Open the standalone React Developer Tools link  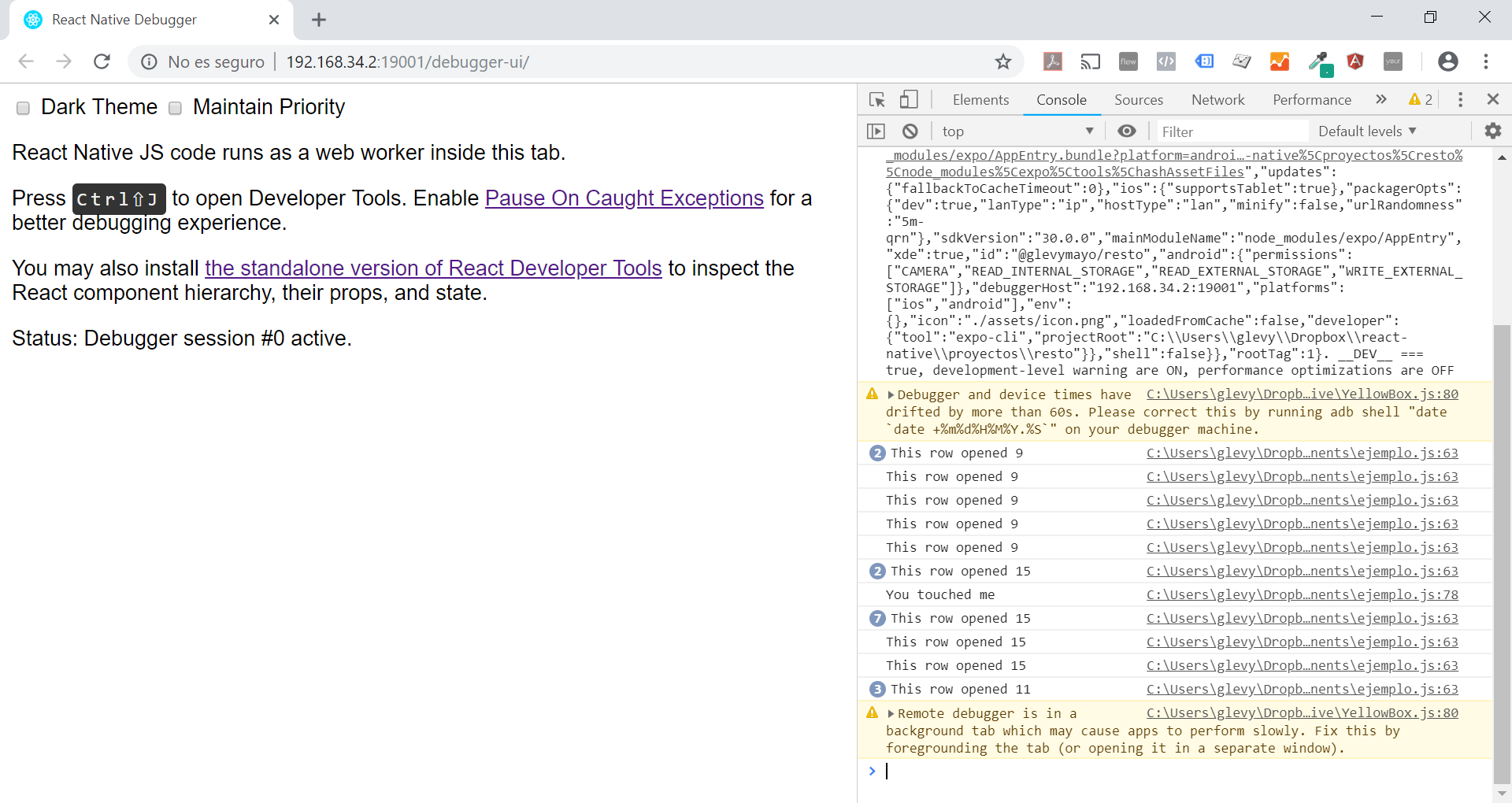click(433, 268)
